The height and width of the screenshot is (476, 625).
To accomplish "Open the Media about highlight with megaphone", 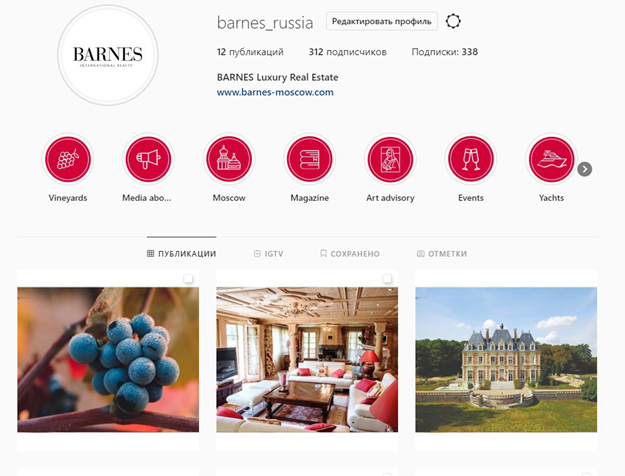I will click(148, 159).
